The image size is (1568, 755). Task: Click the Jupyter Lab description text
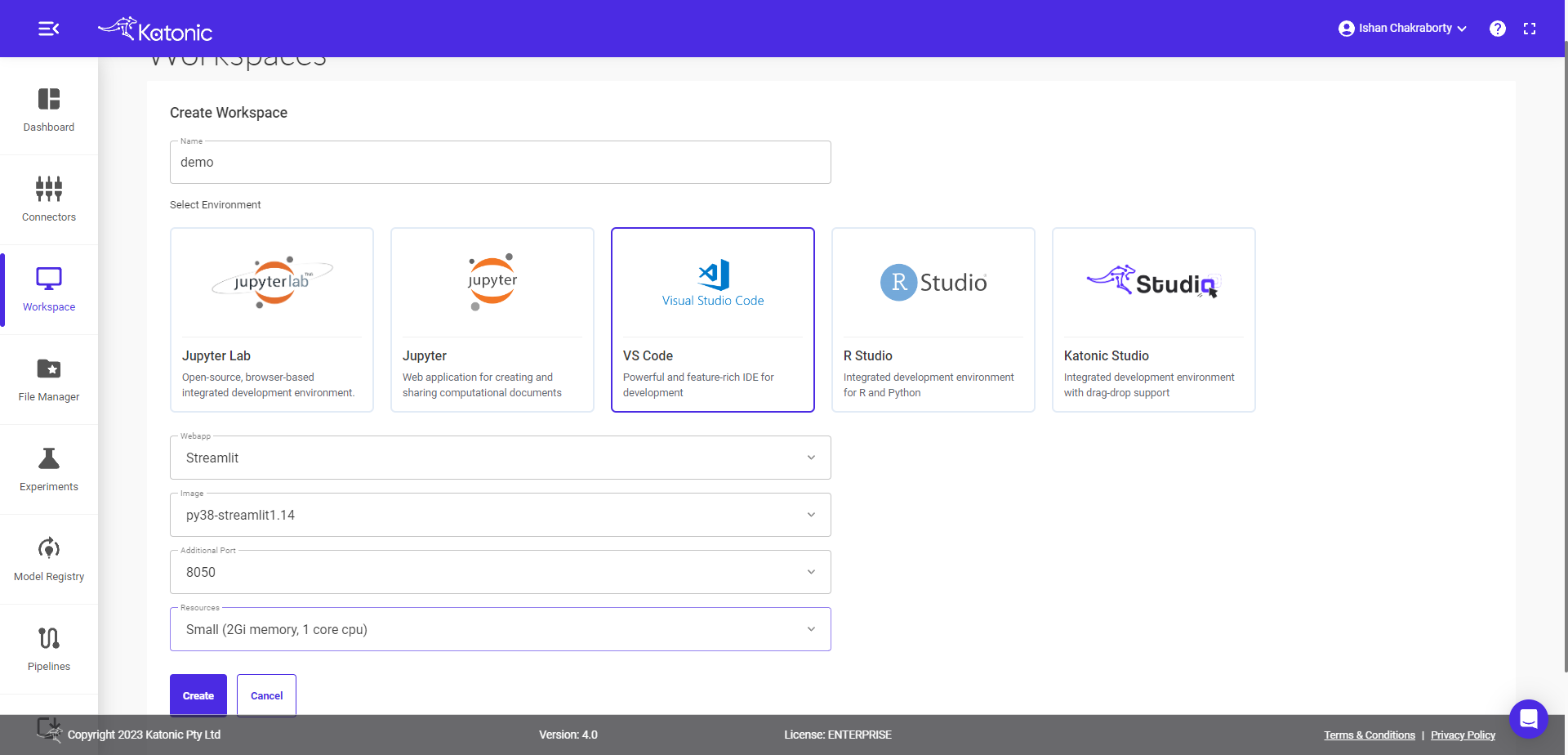[x=269, y=385]
